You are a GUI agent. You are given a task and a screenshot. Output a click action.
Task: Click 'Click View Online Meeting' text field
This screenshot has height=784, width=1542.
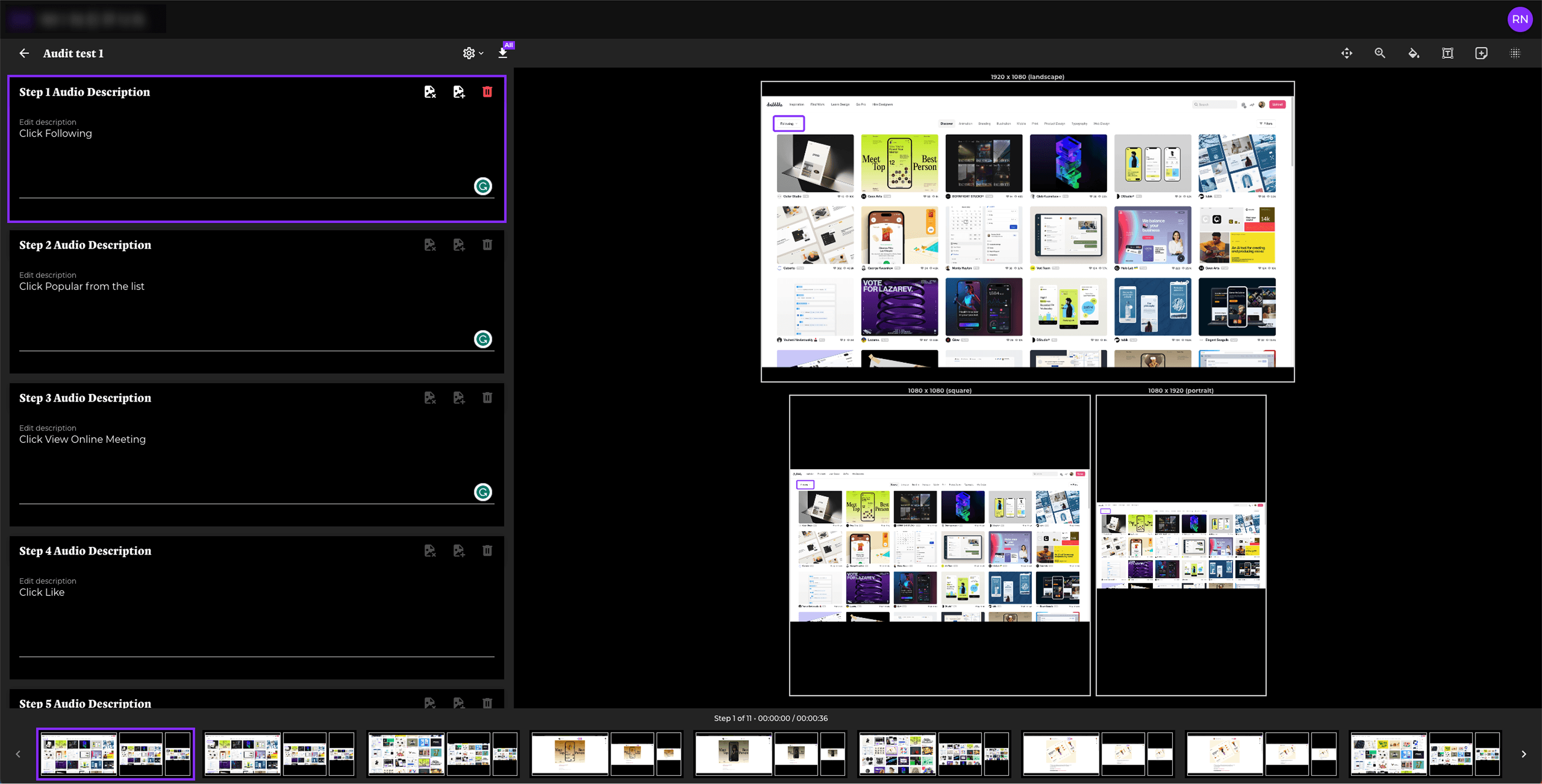pyautogui.click(x=83, y=439)
